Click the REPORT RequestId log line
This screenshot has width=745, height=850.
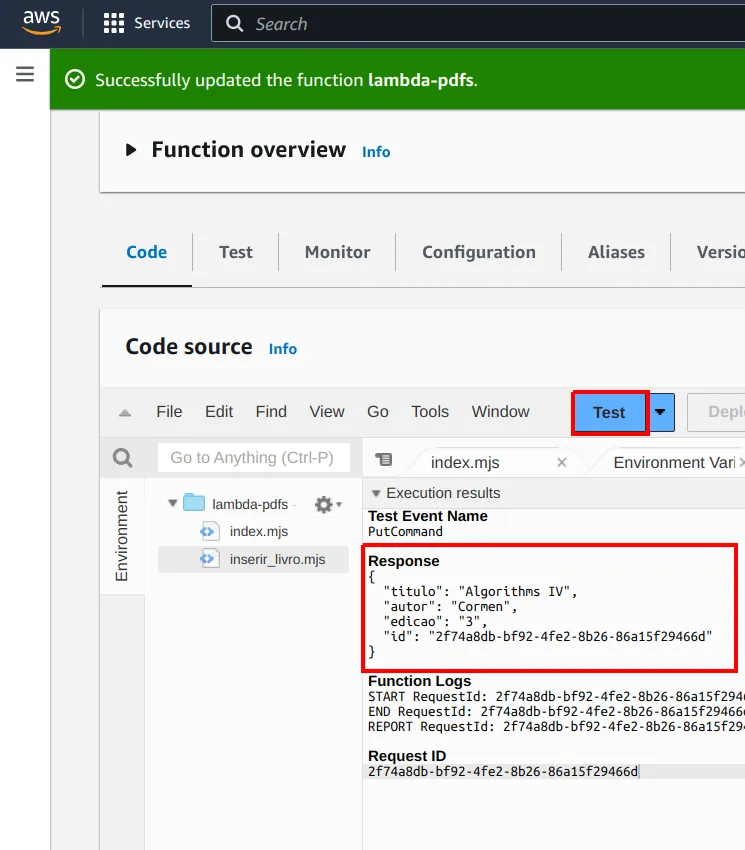pyautogui.click(x=556, y=726)
